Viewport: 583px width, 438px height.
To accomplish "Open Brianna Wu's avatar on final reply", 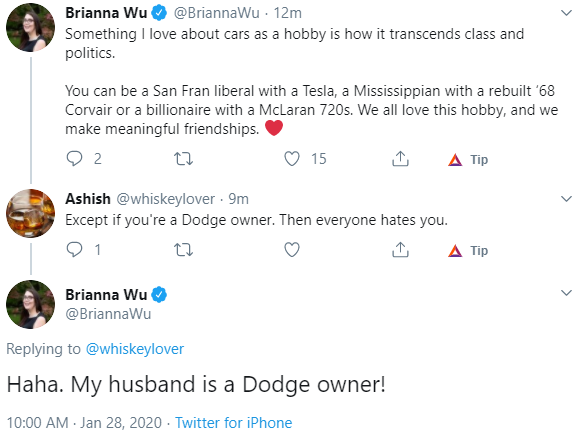I will click(x=30, y=304).
